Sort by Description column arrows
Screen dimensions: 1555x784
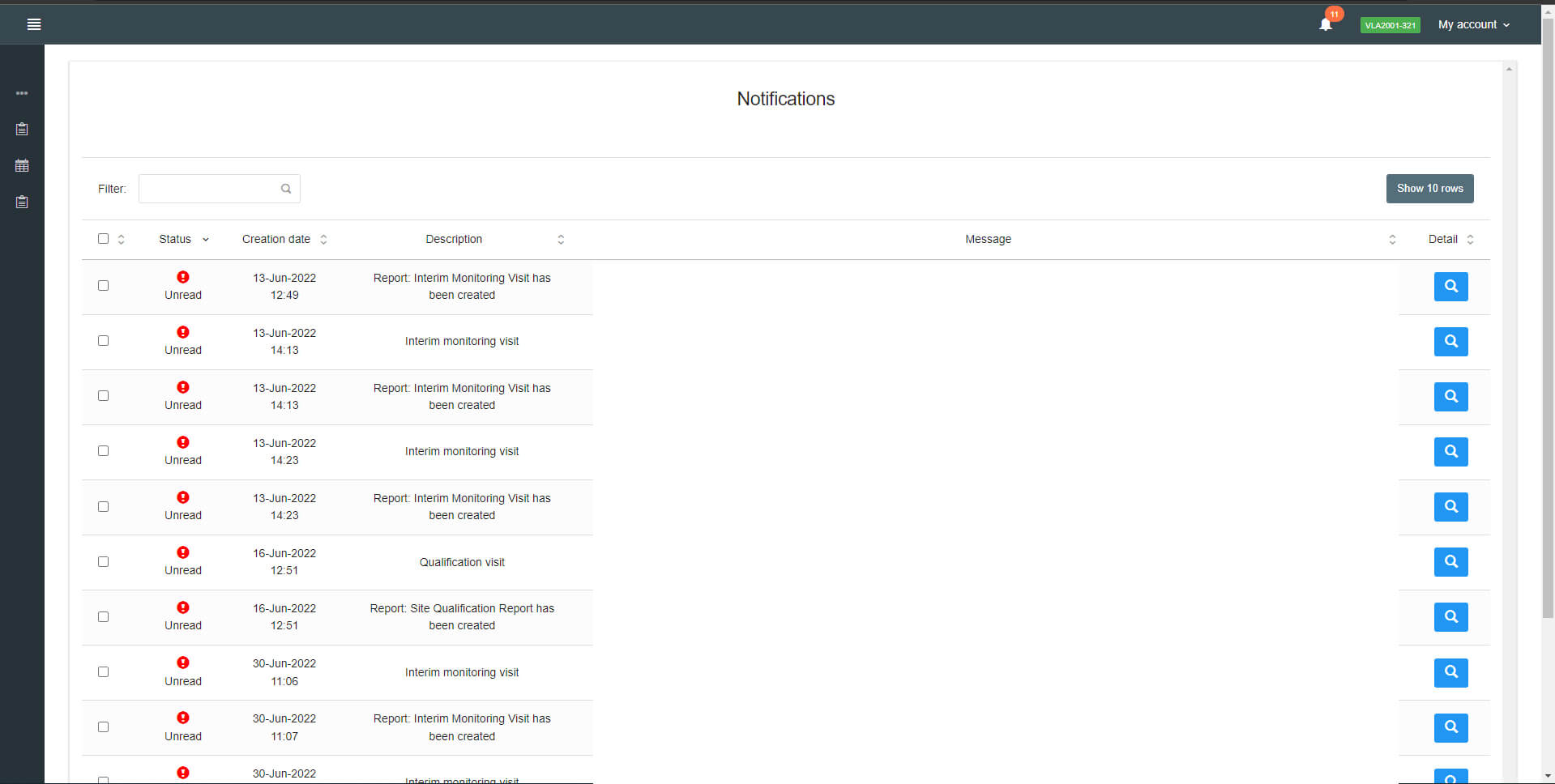click(561, 239)
